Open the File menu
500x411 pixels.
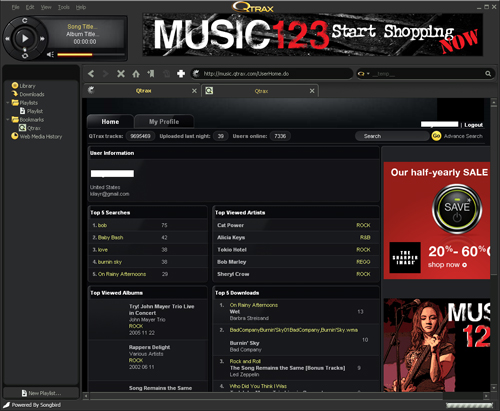(15, 7)
